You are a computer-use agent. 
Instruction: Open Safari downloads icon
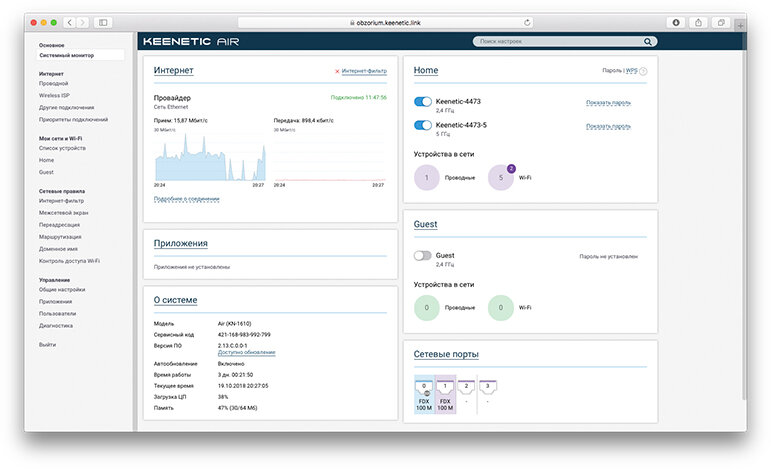point(676,23)
